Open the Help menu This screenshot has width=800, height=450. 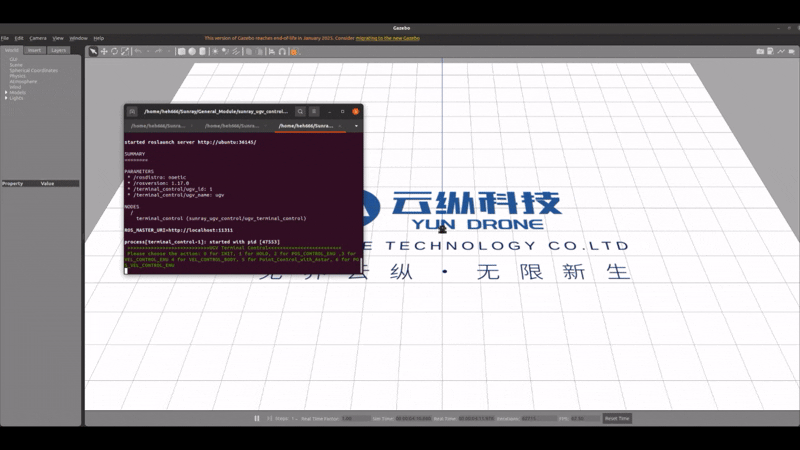pyautogui.click(x=98, y=38)
